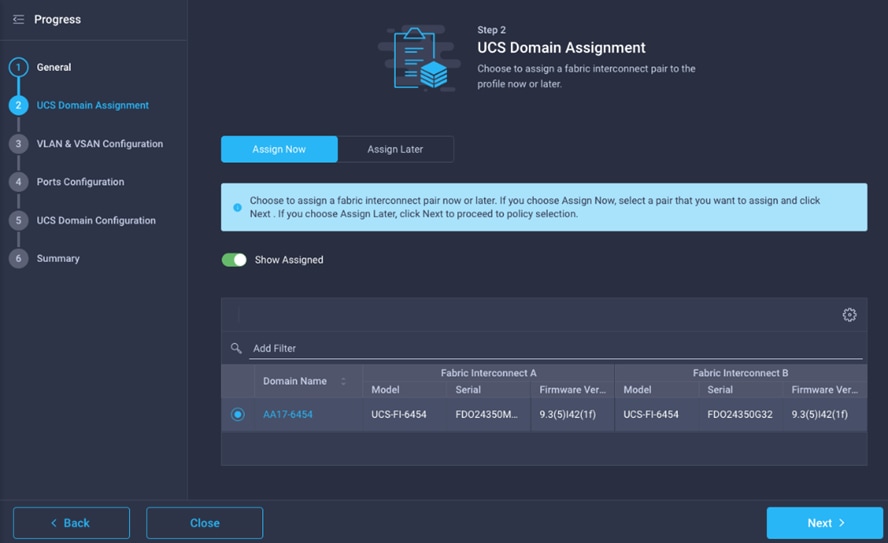Select the AA17-6454 radio button
Image resolution: width=888 pixels, height=543 pixels.
click(x=238, y=414)
